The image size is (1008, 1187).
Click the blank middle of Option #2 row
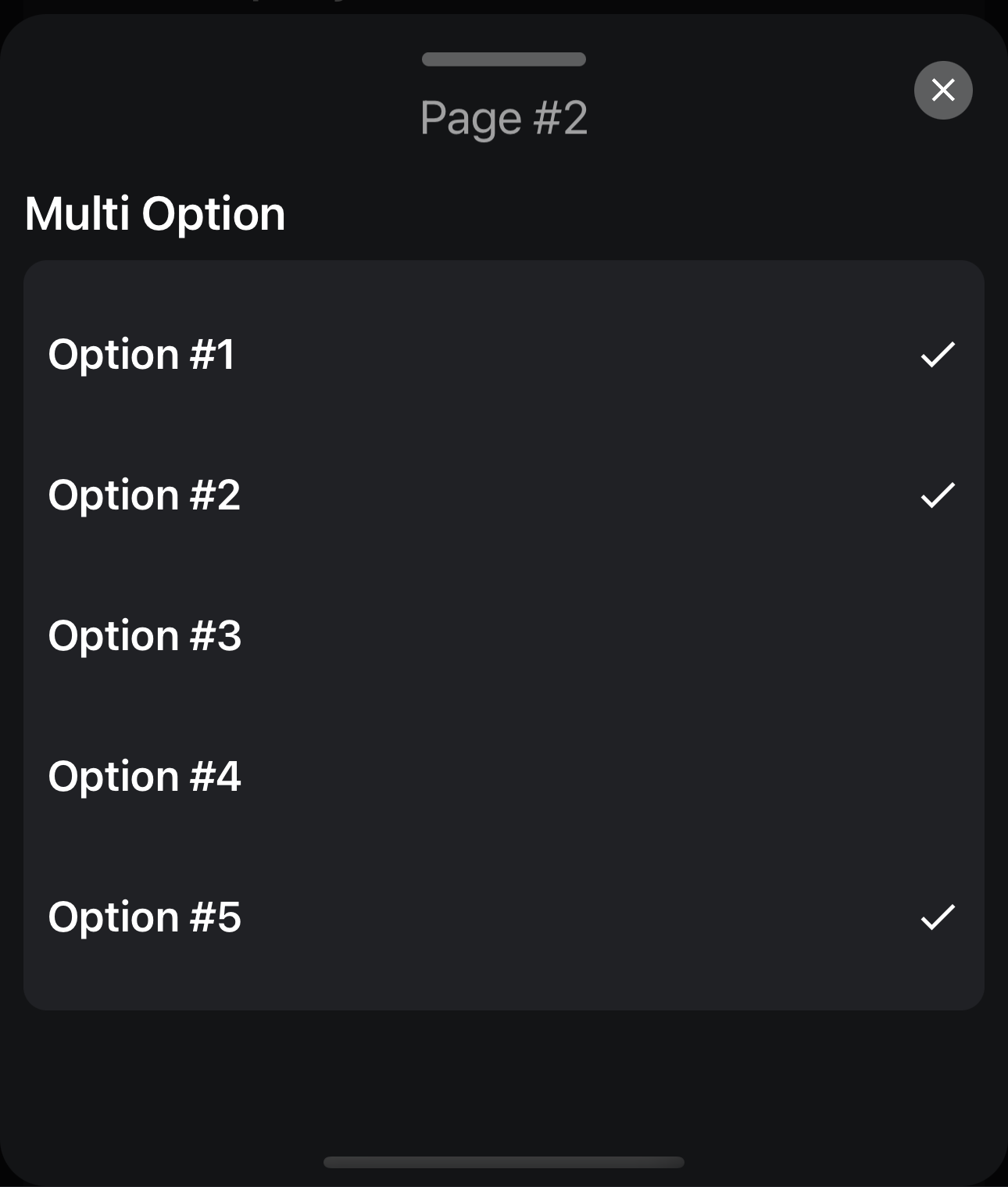(547, 495)
